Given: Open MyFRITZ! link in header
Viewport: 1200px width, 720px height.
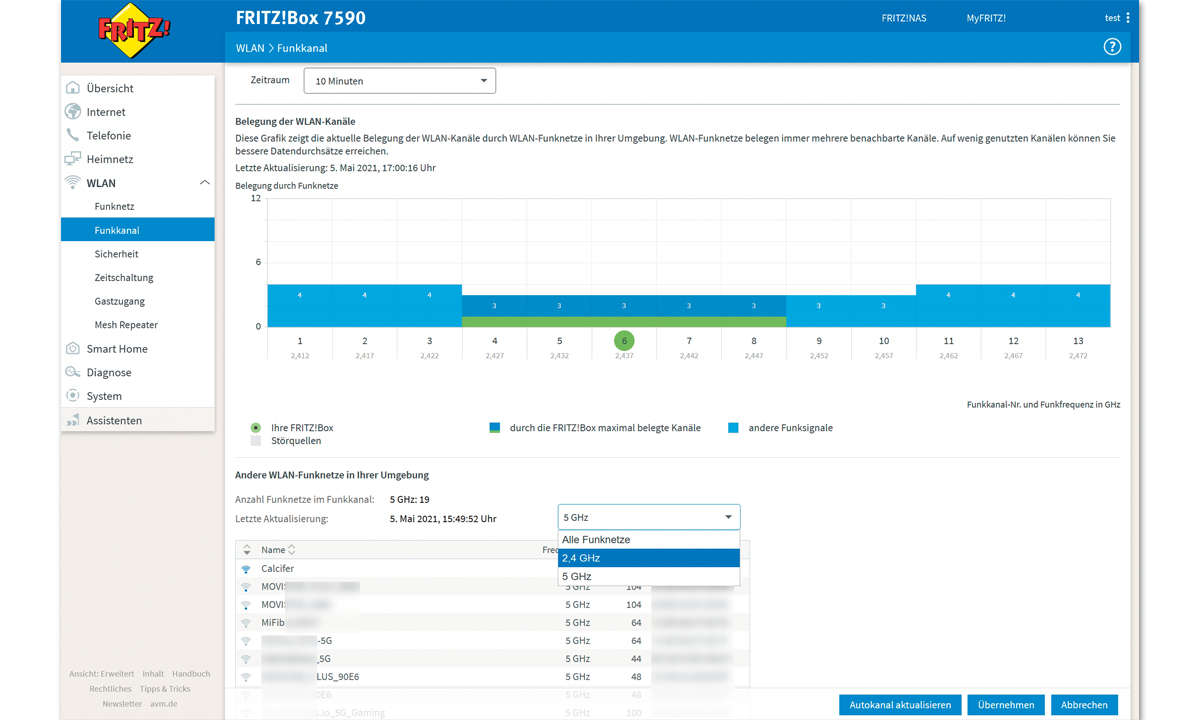Looking at the screenshot, I should [986, 18].
